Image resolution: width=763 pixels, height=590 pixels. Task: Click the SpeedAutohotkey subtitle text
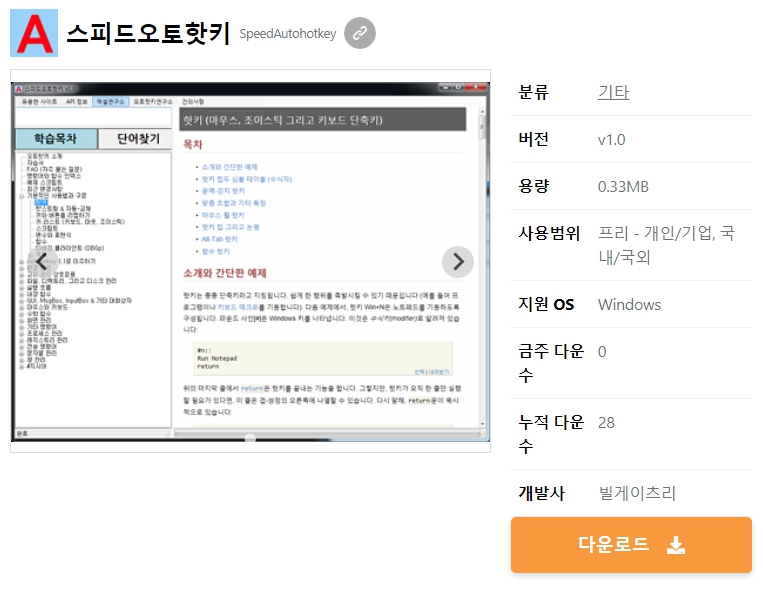click(288, 34)
